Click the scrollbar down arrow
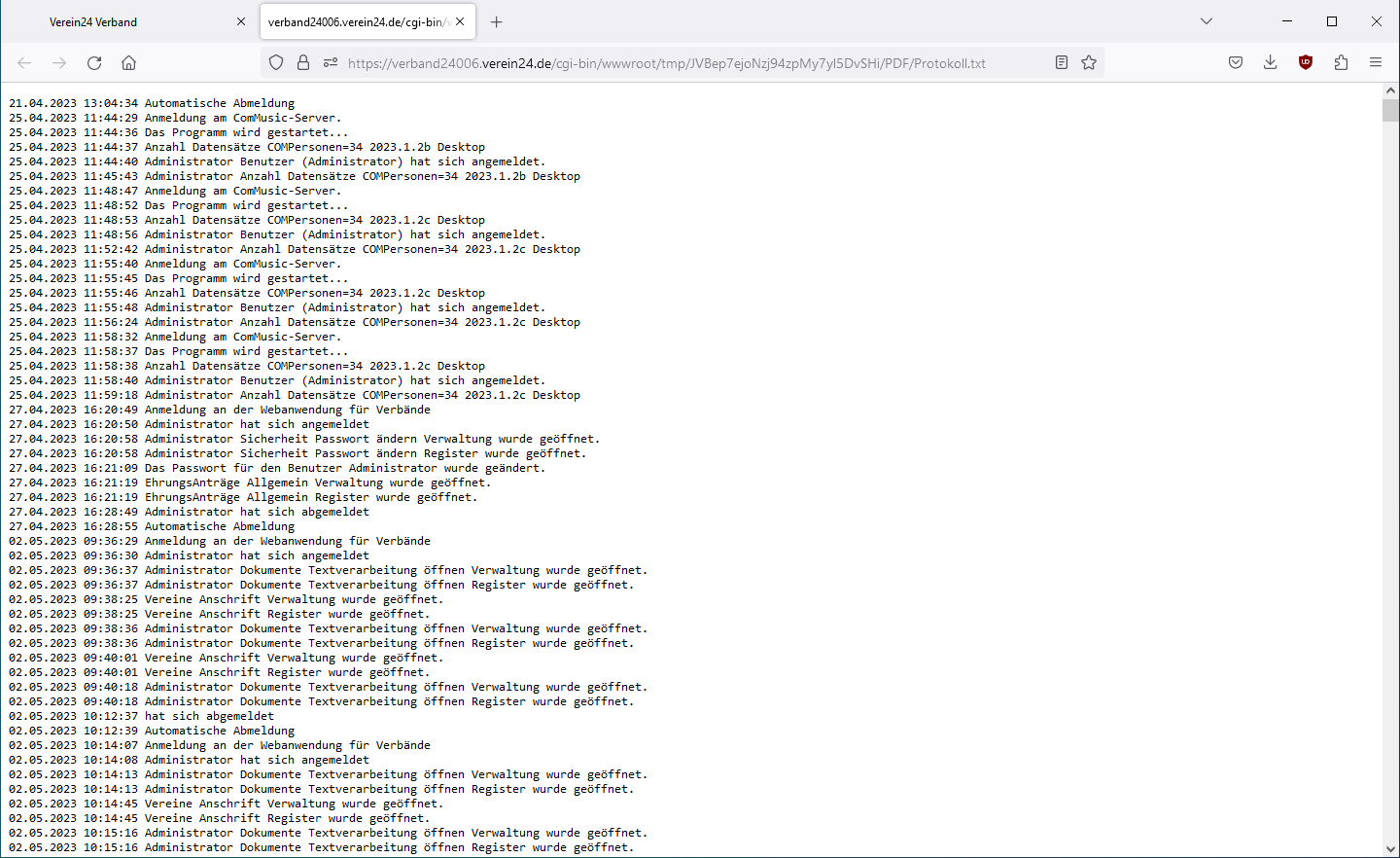 tap(1390, 849)
